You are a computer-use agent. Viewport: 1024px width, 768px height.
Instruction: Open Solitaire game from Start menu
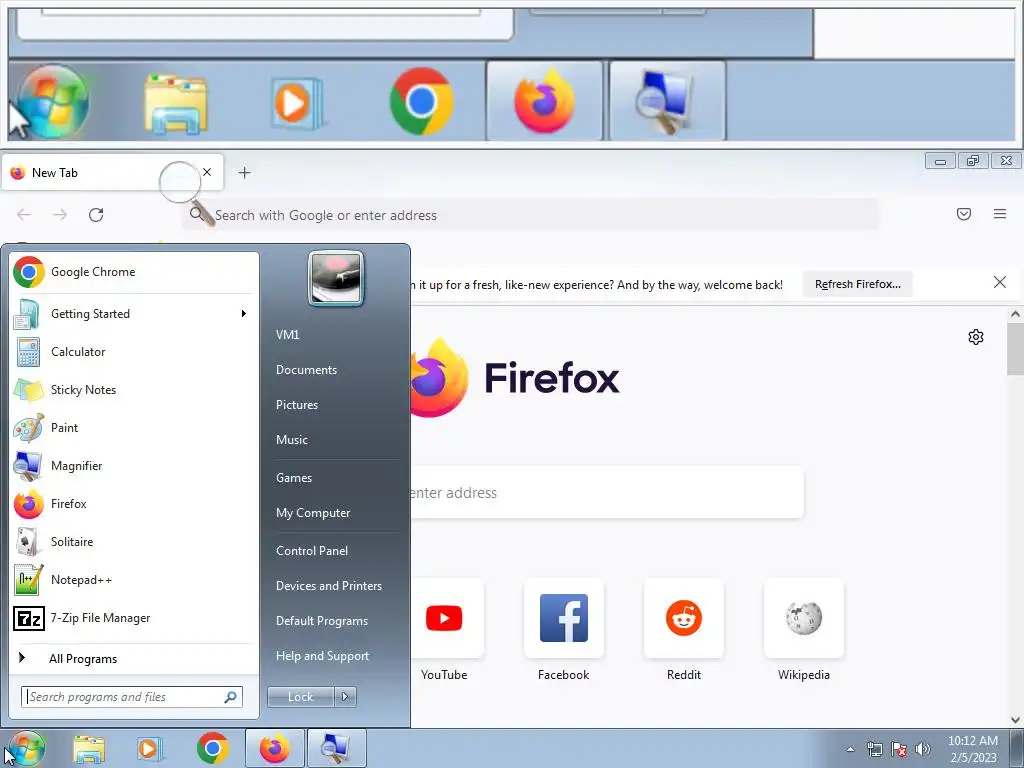tap(133, 541)
